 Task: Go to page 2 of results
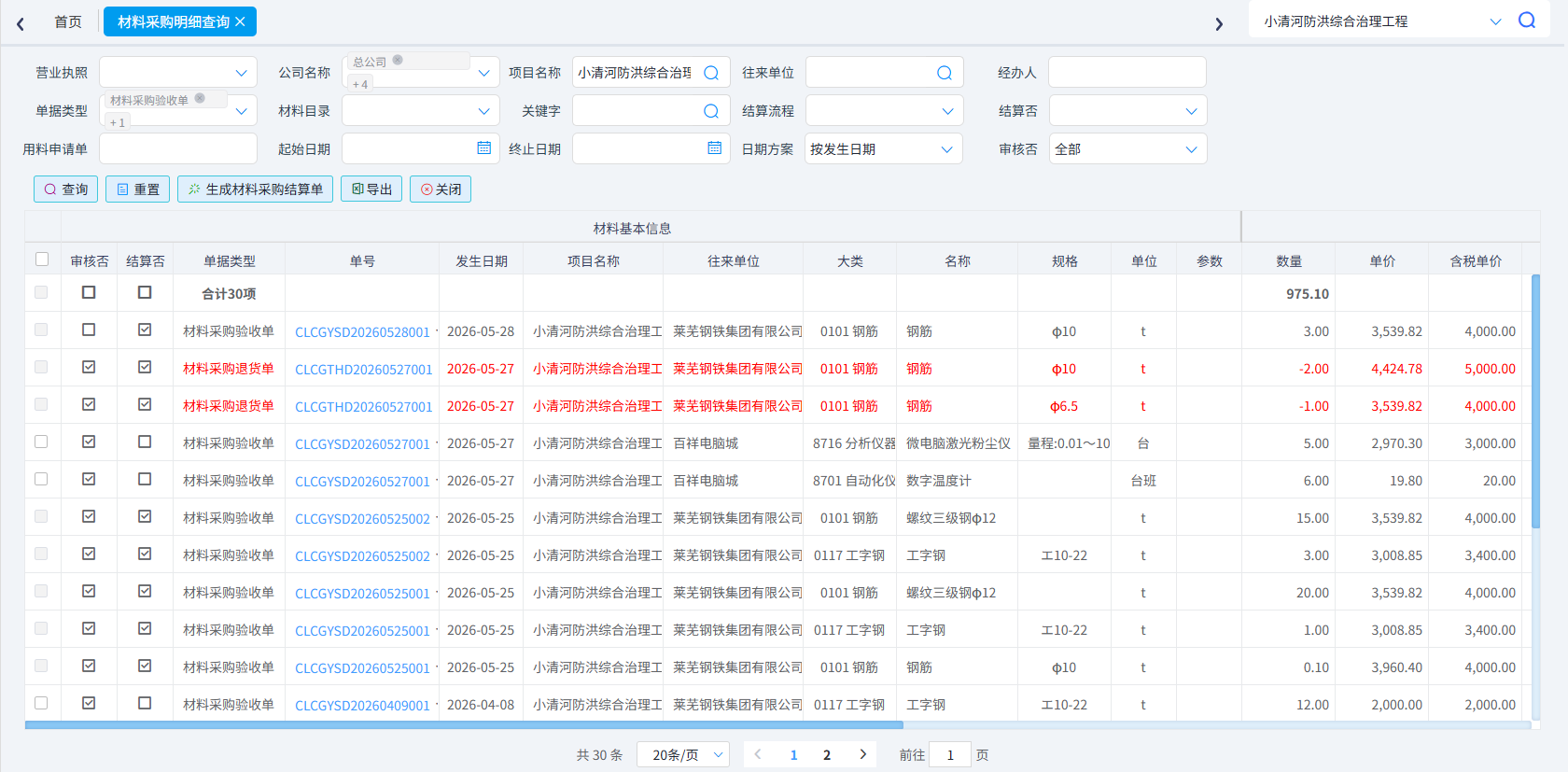pyautogui.click(x=827, y=754)
